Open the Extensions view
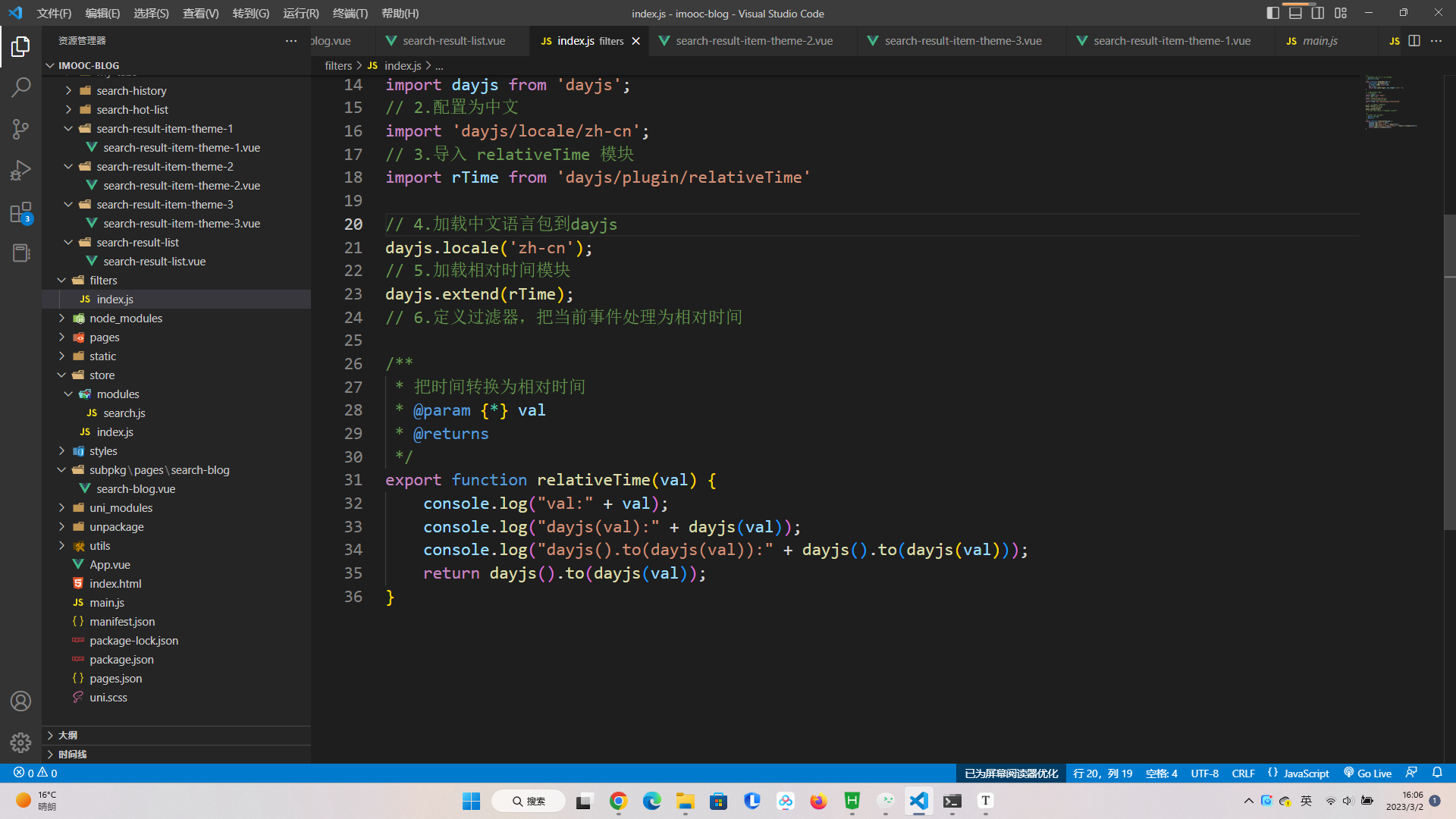Viewport: 1456px width, 819px height. (x=20, y=212)
